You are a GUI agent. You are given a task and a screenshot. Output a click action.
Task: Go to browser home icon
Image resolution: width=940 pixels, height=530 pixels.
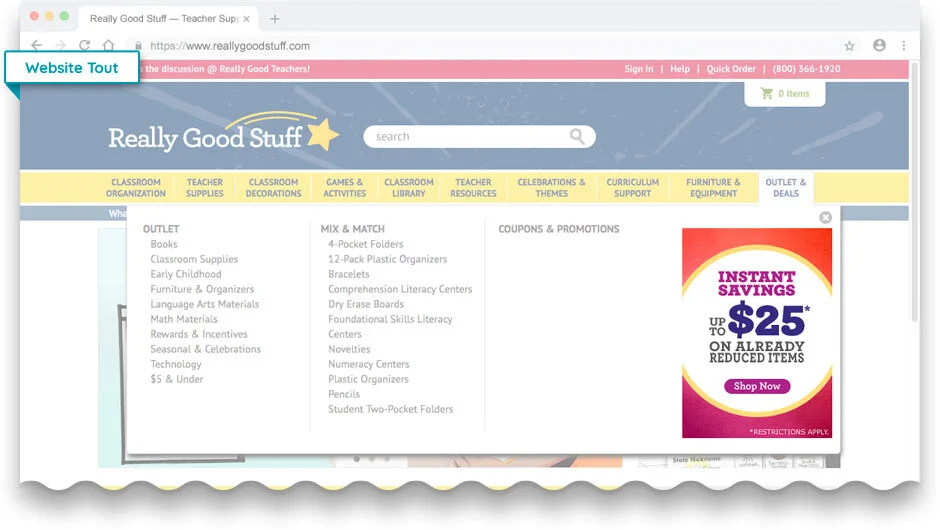coord(109,46)
